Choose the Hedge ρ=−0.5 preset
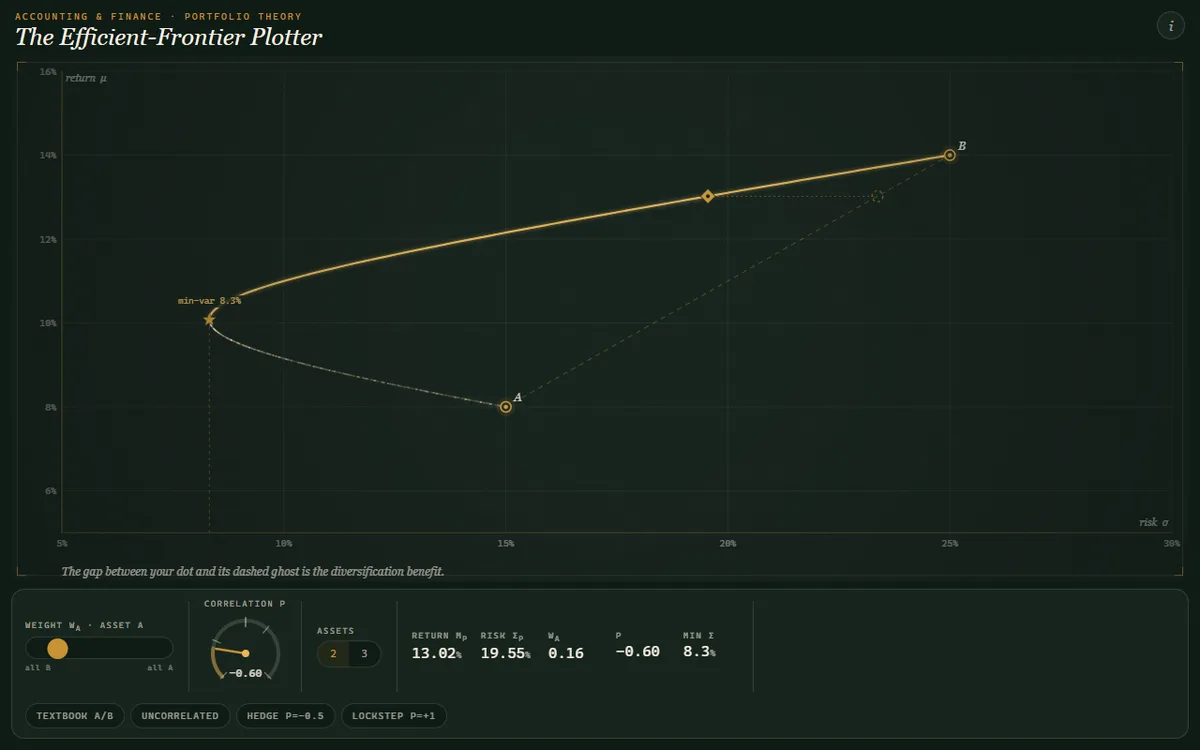Viewport: 1200px width, 750px height. (x=285, y=716)
